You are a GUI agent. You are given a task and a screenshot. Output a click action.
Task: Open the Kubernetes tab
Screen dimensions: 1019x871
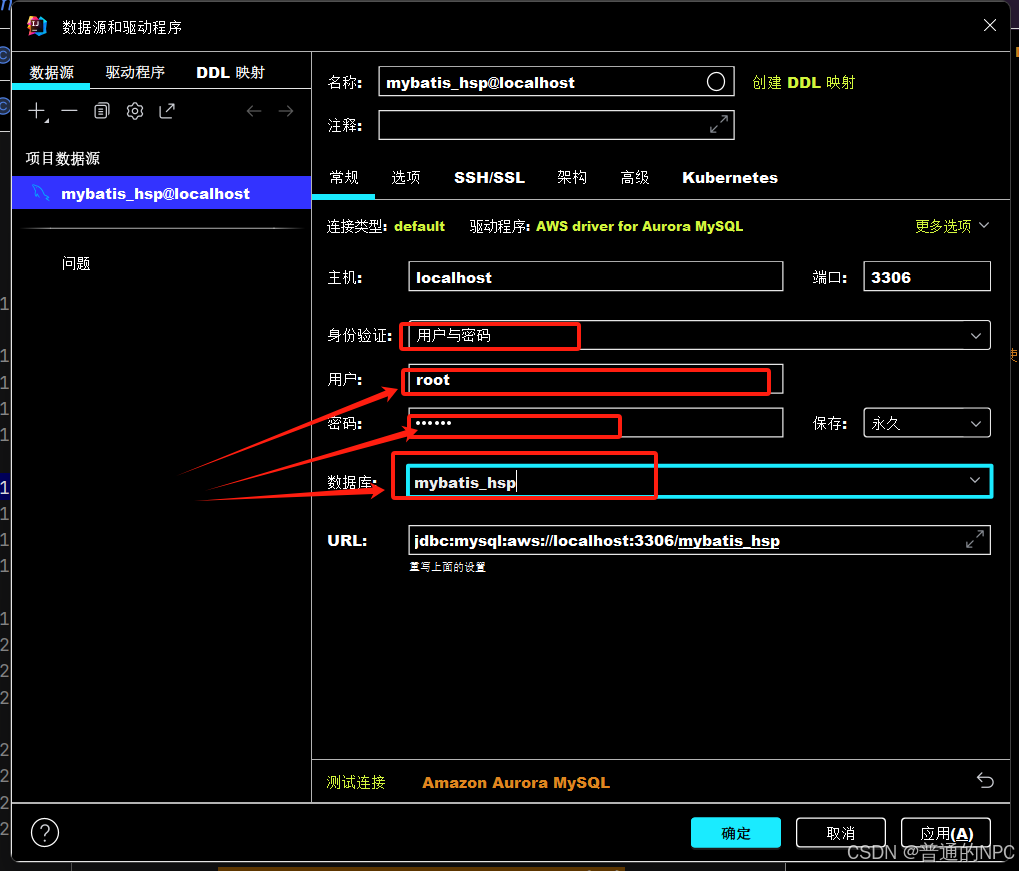[730, 177]
